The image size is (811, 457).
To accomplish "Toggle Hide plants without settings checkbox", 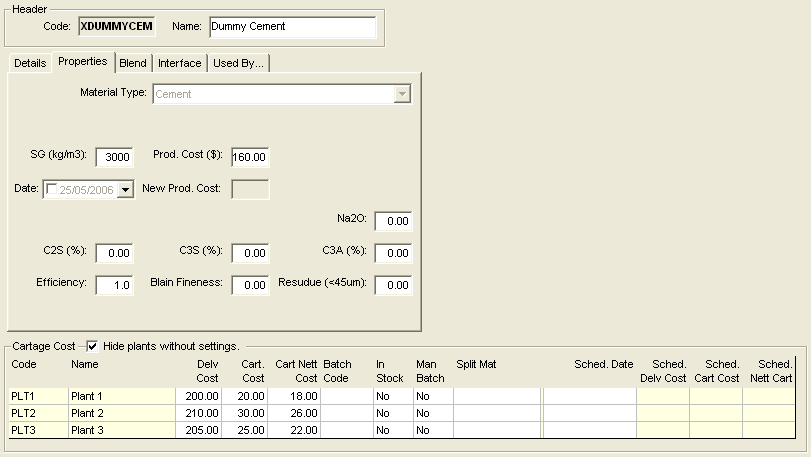I will [92, 346].
